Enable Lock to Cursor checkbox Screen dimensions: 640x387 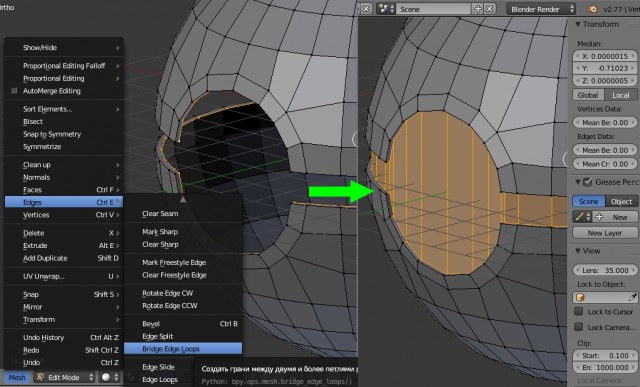[x=578, y=311]
